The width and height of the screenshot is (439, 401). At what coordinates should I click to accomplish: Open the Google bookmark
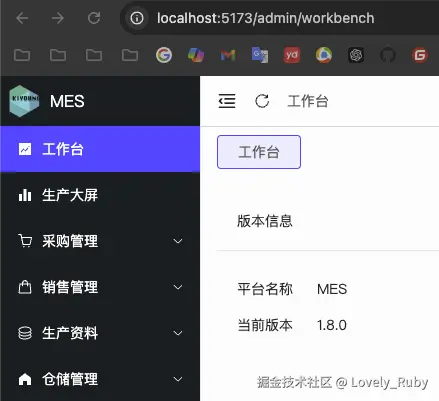coord(164,55)
